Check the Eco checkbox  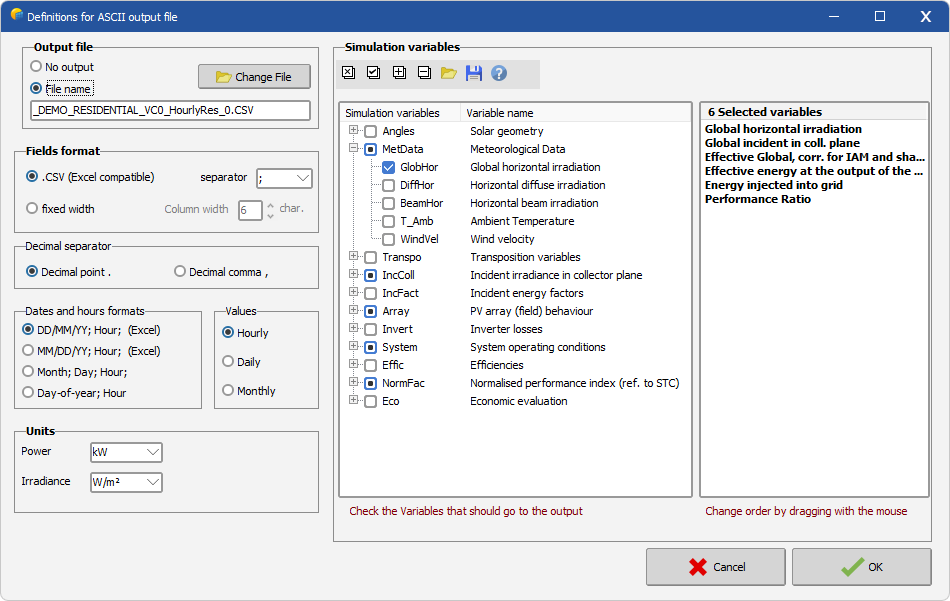point(371,402)
